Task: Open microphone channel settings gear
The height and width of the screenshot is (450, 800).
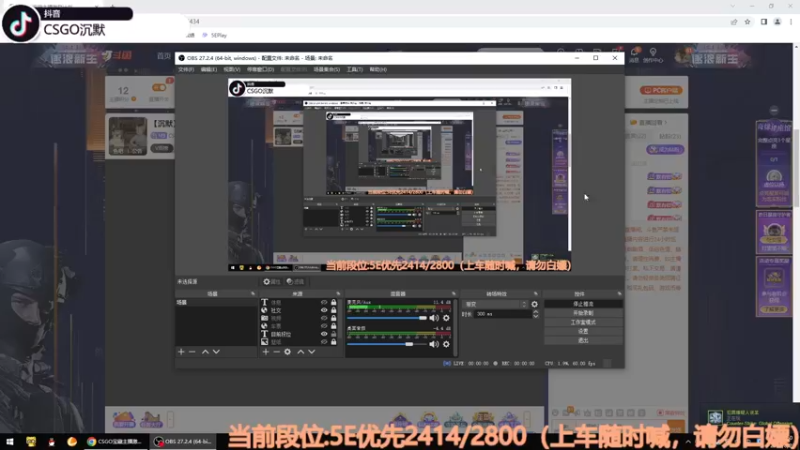Action: 446,318
